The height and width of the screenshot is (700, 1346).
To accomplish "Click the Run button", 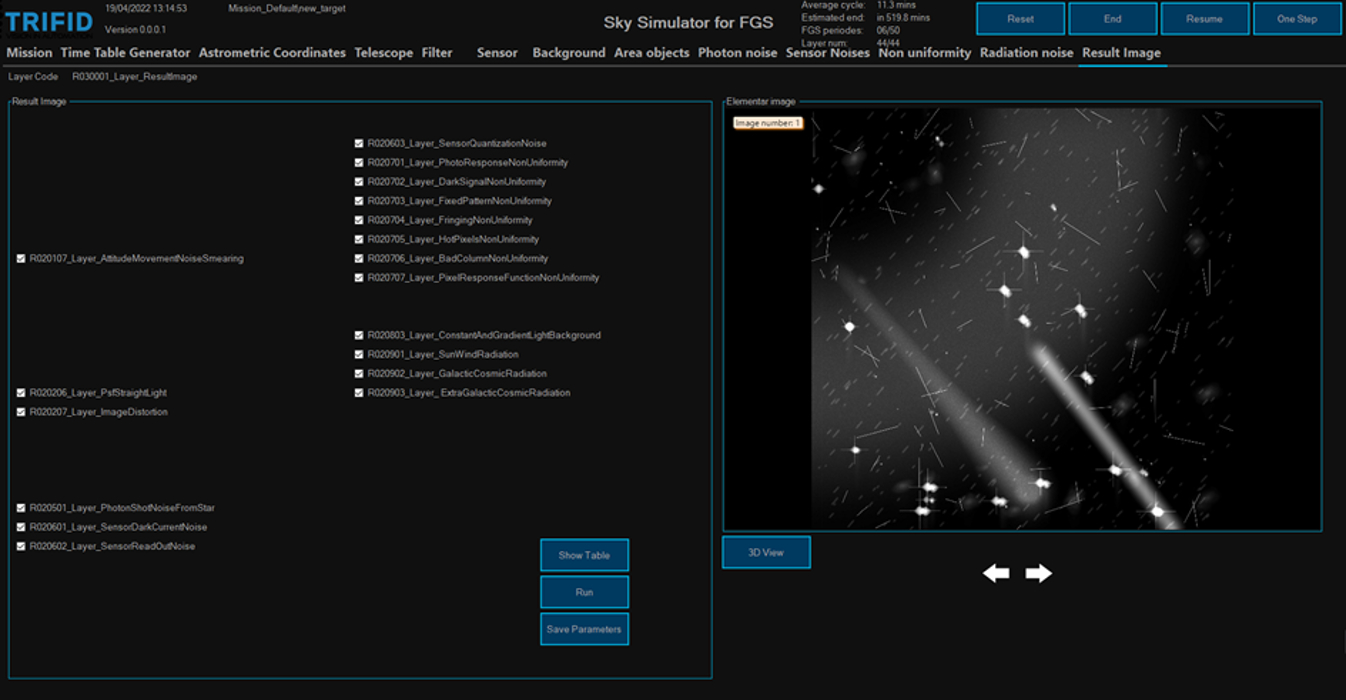I will [584, 592].
